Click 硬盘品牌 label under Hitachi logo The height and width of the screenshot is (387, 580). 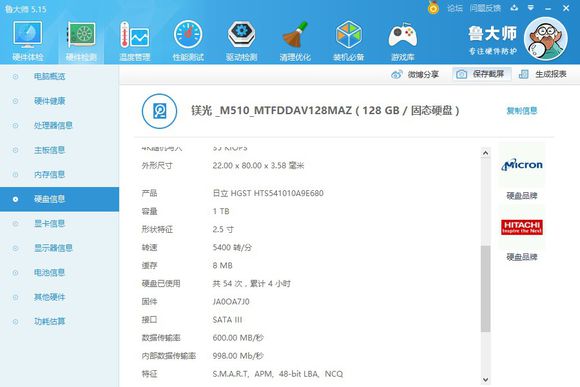(x=522, y=257)
